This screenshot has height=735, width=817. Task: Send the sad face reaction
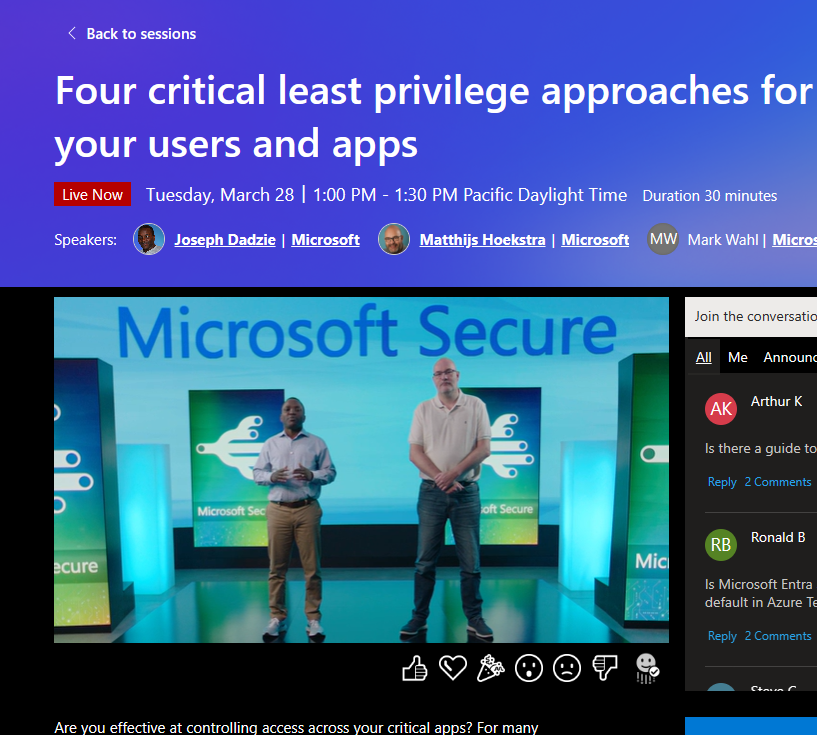(x=567, y=668)
